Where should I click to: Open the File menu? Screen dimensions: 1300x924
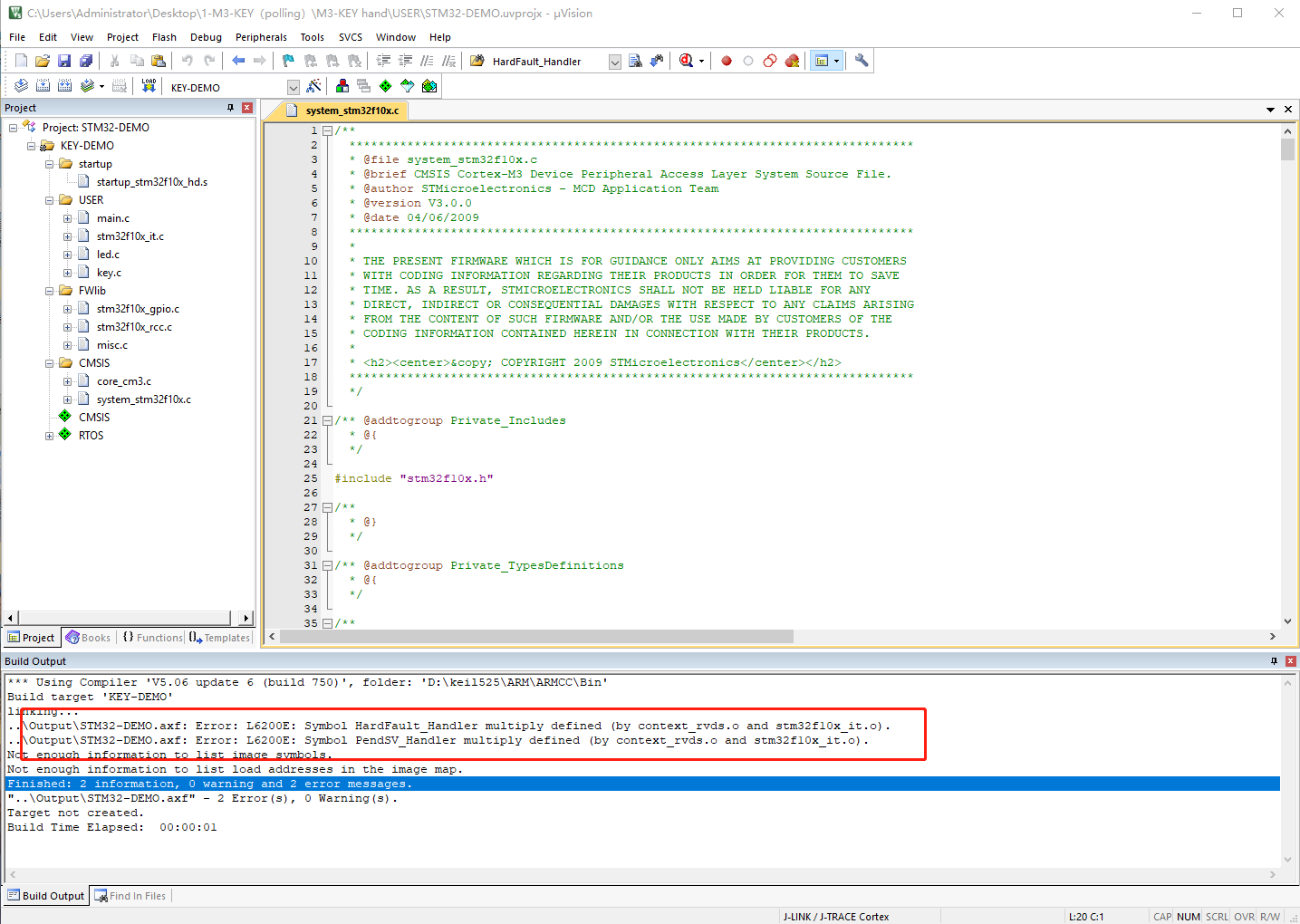tap(17, 37)
